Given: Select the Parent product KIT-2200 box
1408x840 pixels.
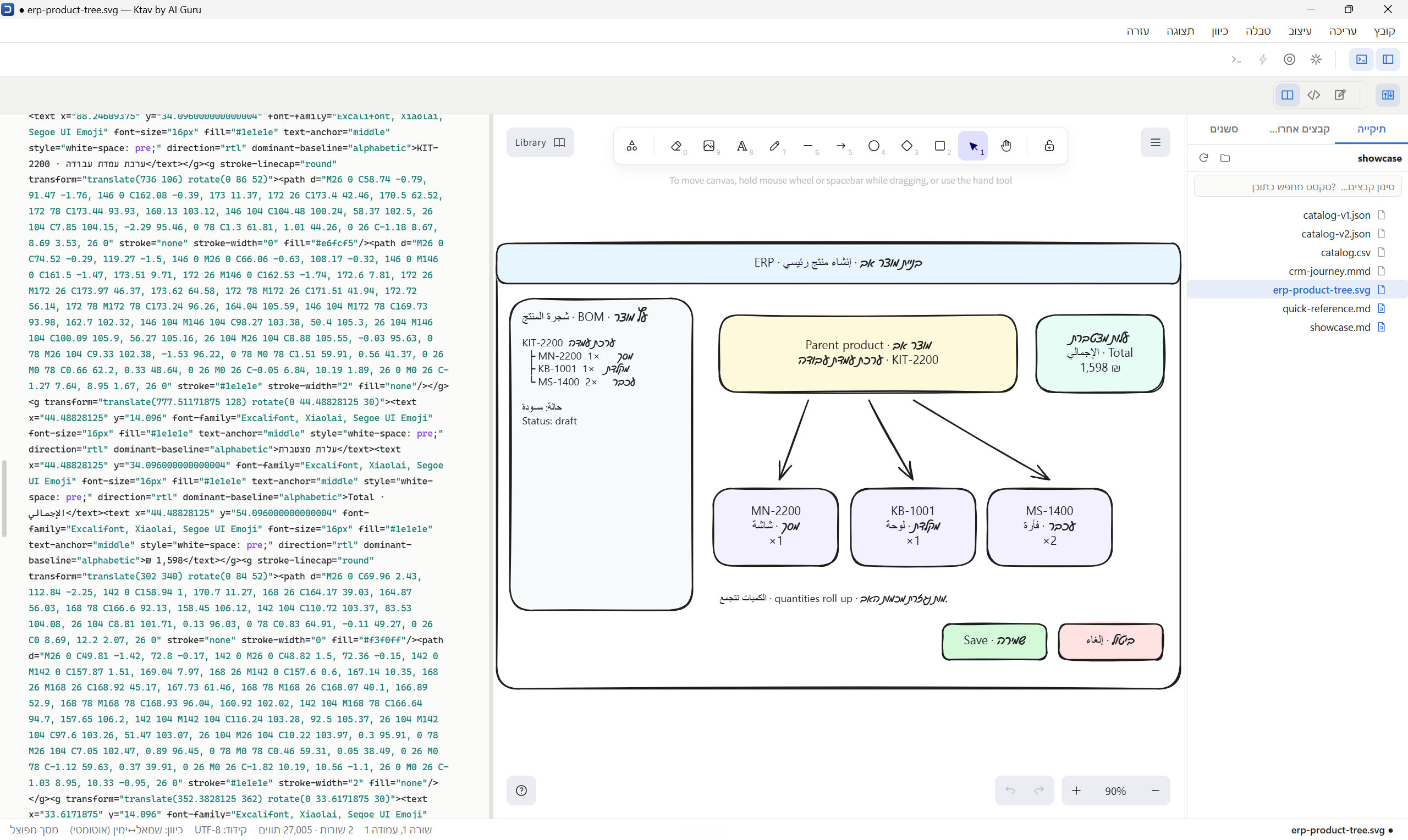Looking at the screenshot, I should (x=868, y=353).
